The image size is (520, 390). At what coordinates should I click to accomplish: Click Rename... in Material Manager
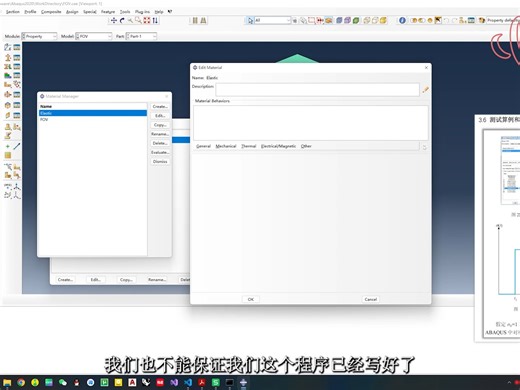coord(160,134)
